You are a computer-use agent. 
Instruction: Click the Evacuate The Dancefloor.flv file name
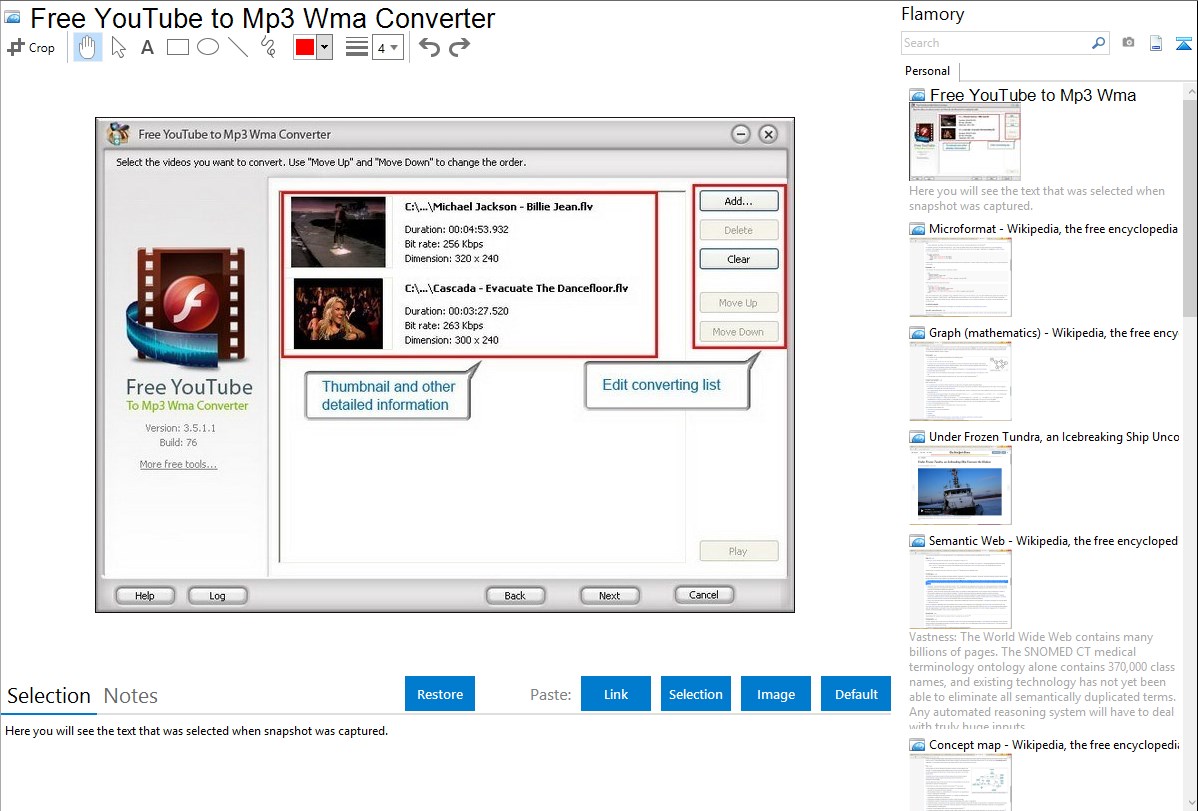[x=516, y=288]
